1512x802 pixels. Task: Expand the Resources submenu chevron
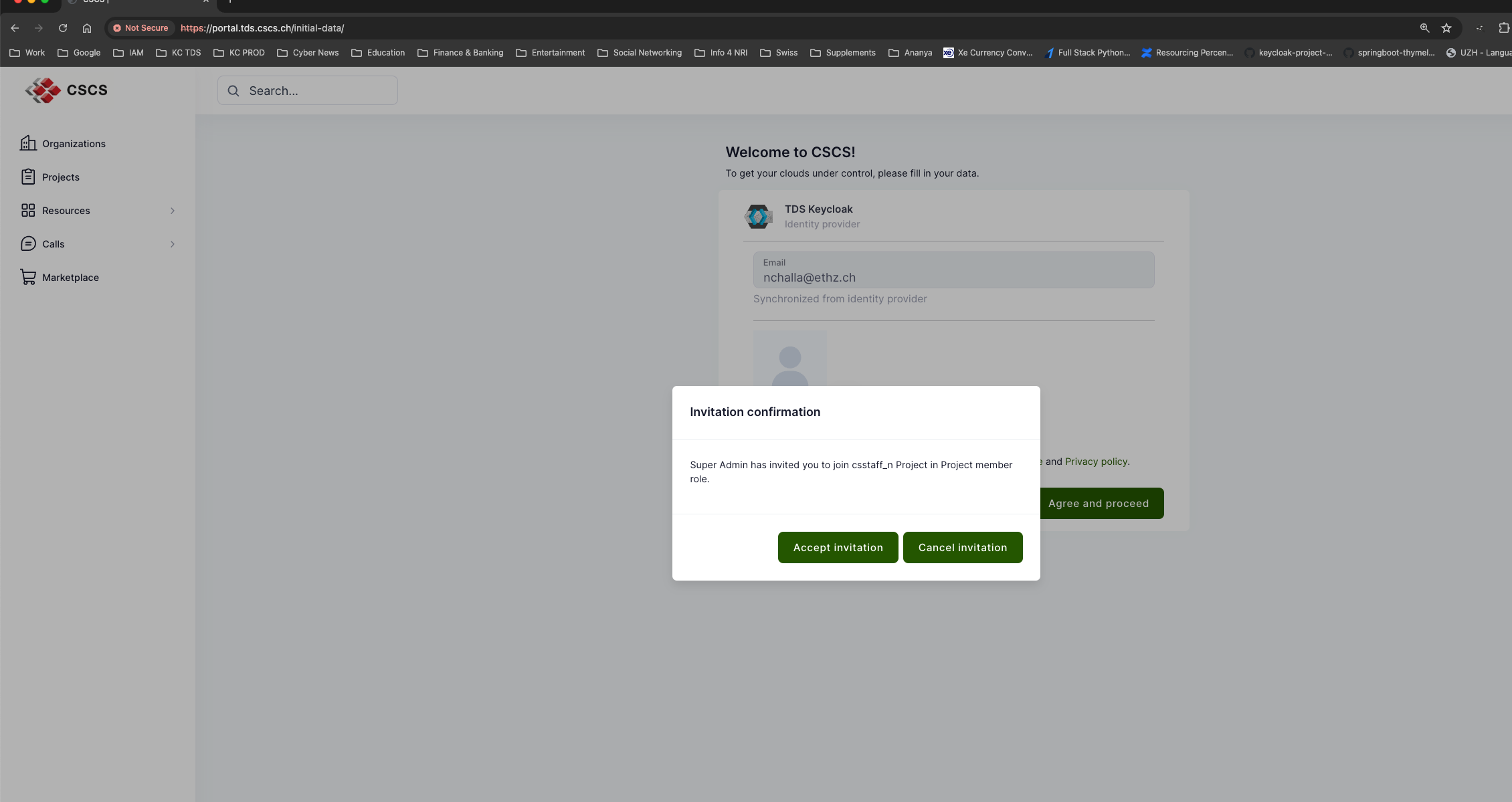click(173, 211)
